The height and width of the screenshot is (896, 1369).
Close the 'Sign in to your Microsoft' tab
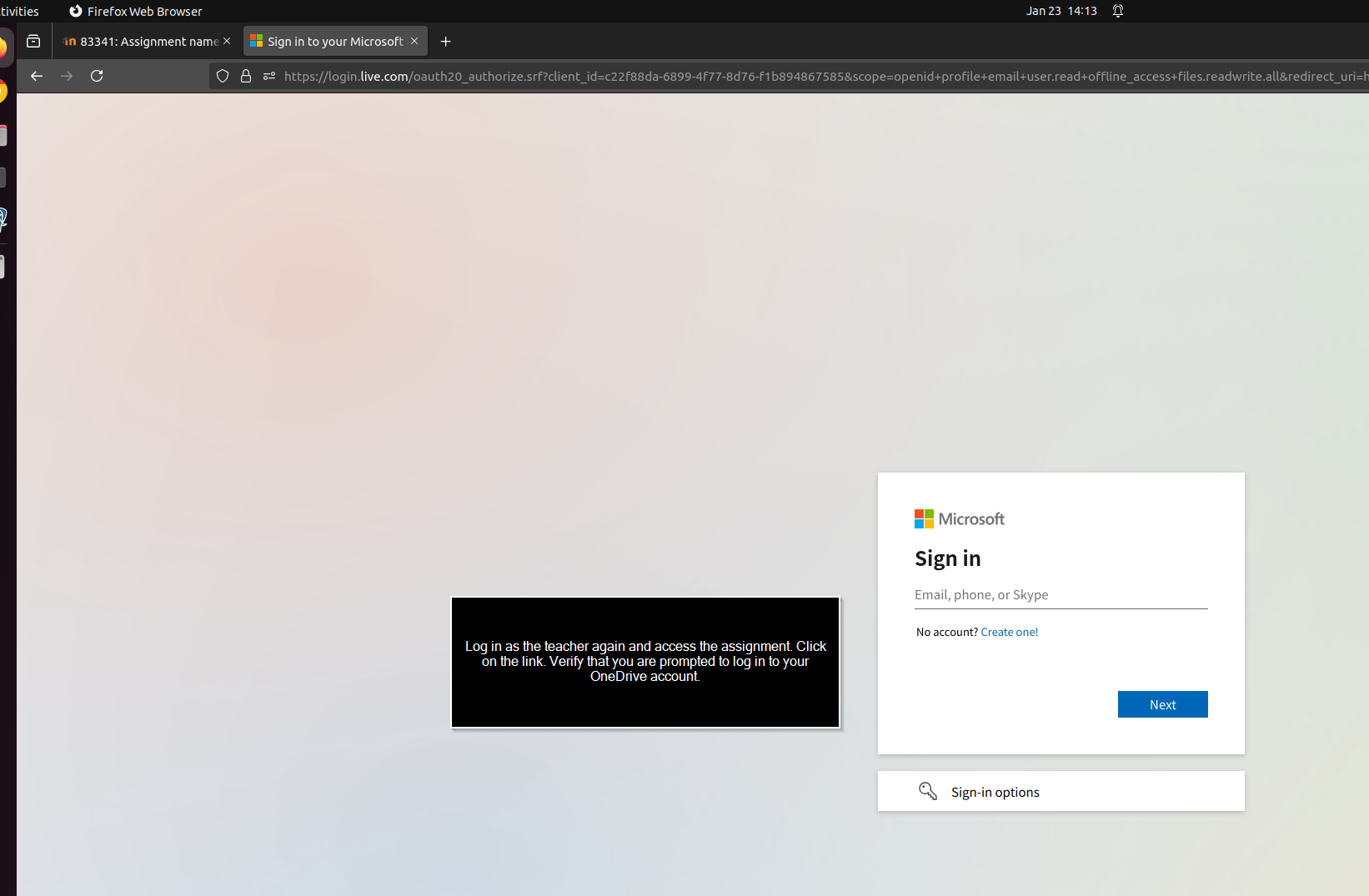pyautogui.click(x=414, y=41)
